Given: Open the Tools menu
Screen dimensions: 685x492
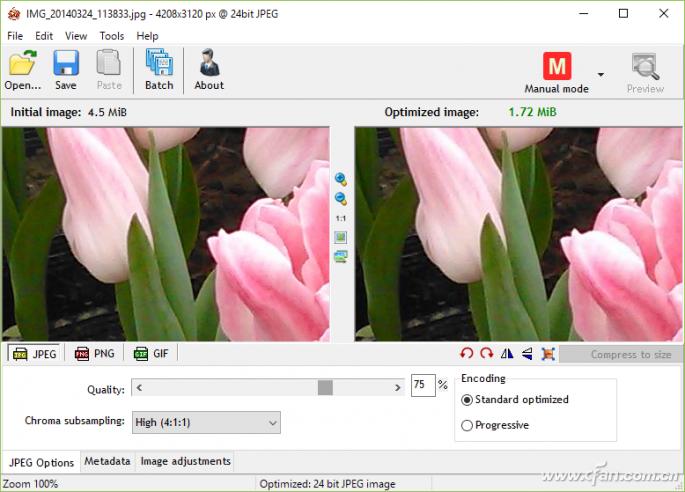Looking at the screenshot, I should click(112, 36).
